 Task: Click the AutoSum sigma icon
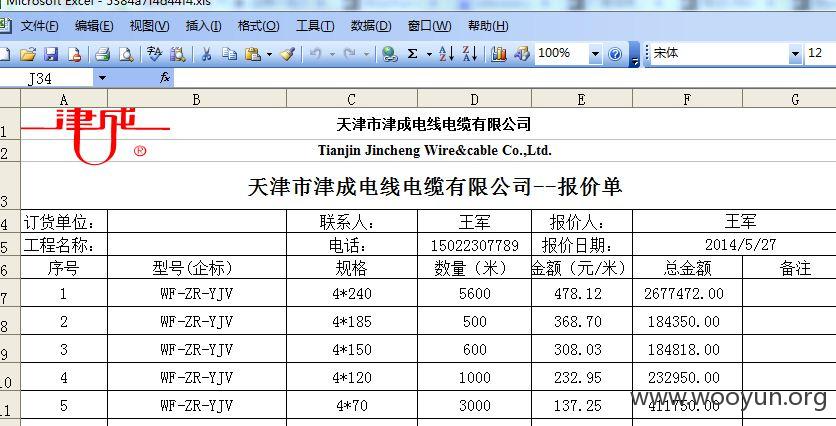412,54
